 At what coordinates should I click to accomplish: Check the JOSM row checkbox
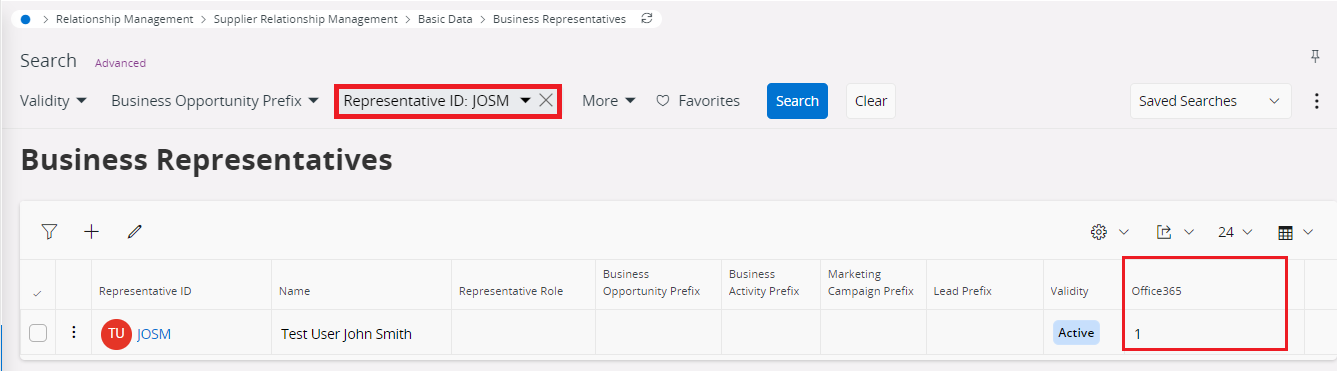coord(38,334)
